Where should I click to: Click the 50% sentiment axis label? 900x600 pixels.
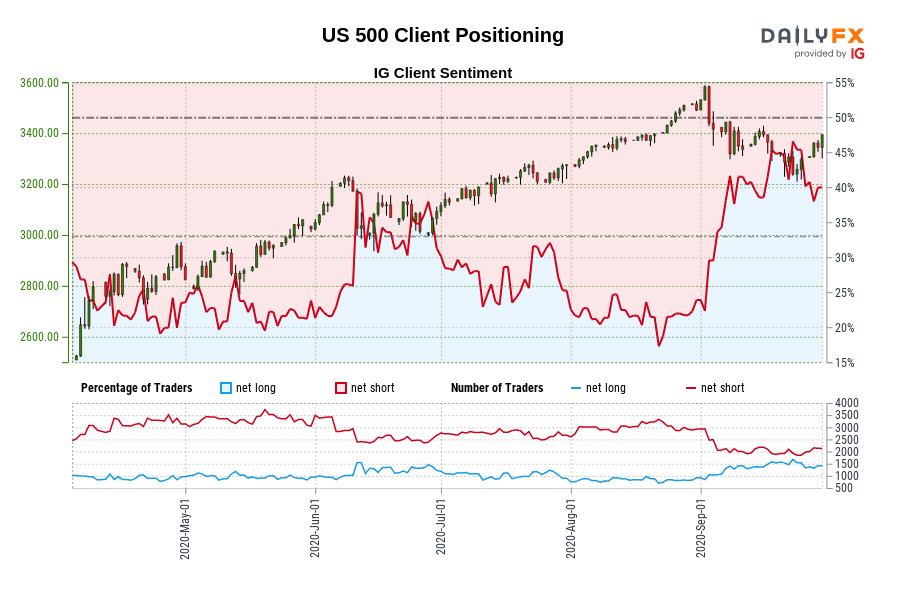tap(844, 118)
